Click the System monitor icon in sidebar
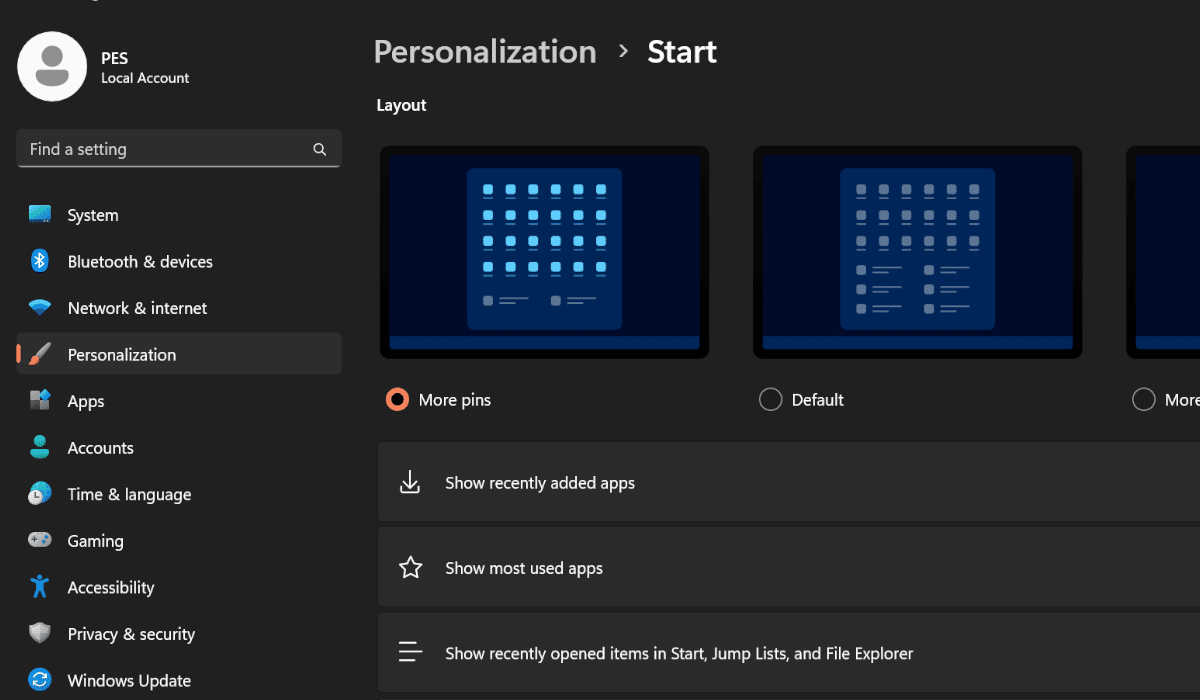 40,215
